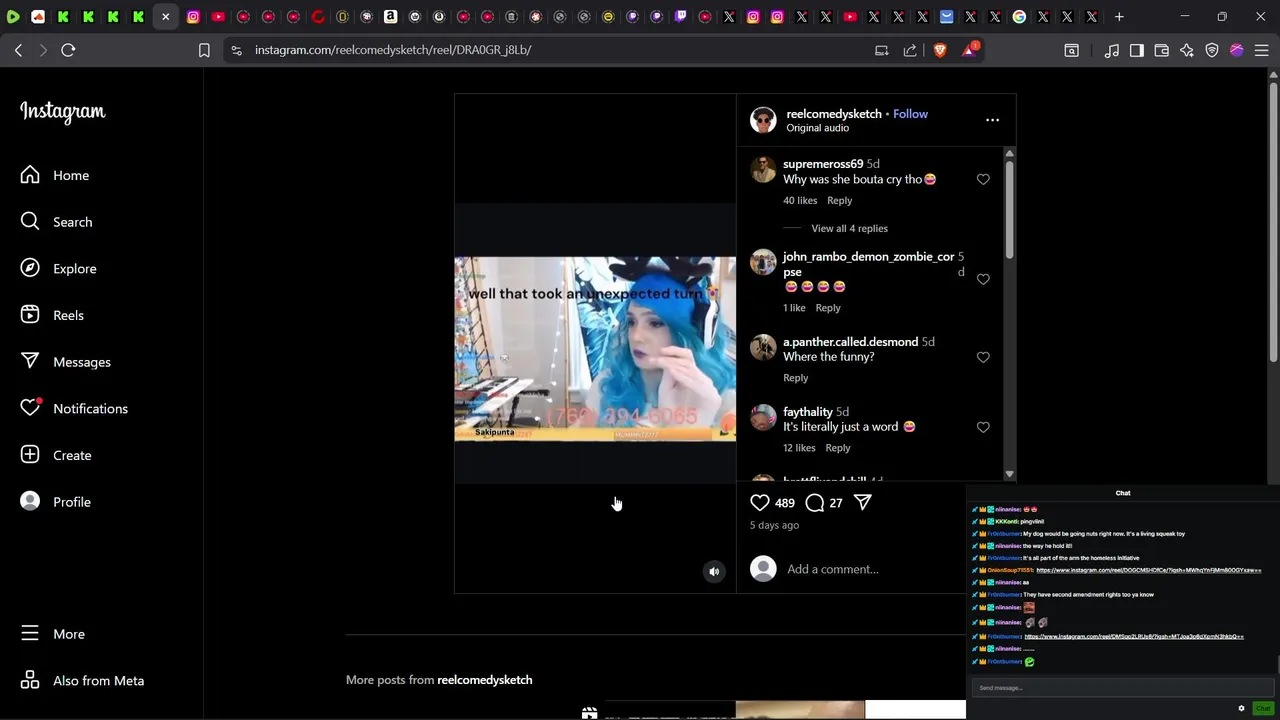Bookmark this page with the bookmark icon
Screen dimensions: 1280x720
(x=204, y=50)
